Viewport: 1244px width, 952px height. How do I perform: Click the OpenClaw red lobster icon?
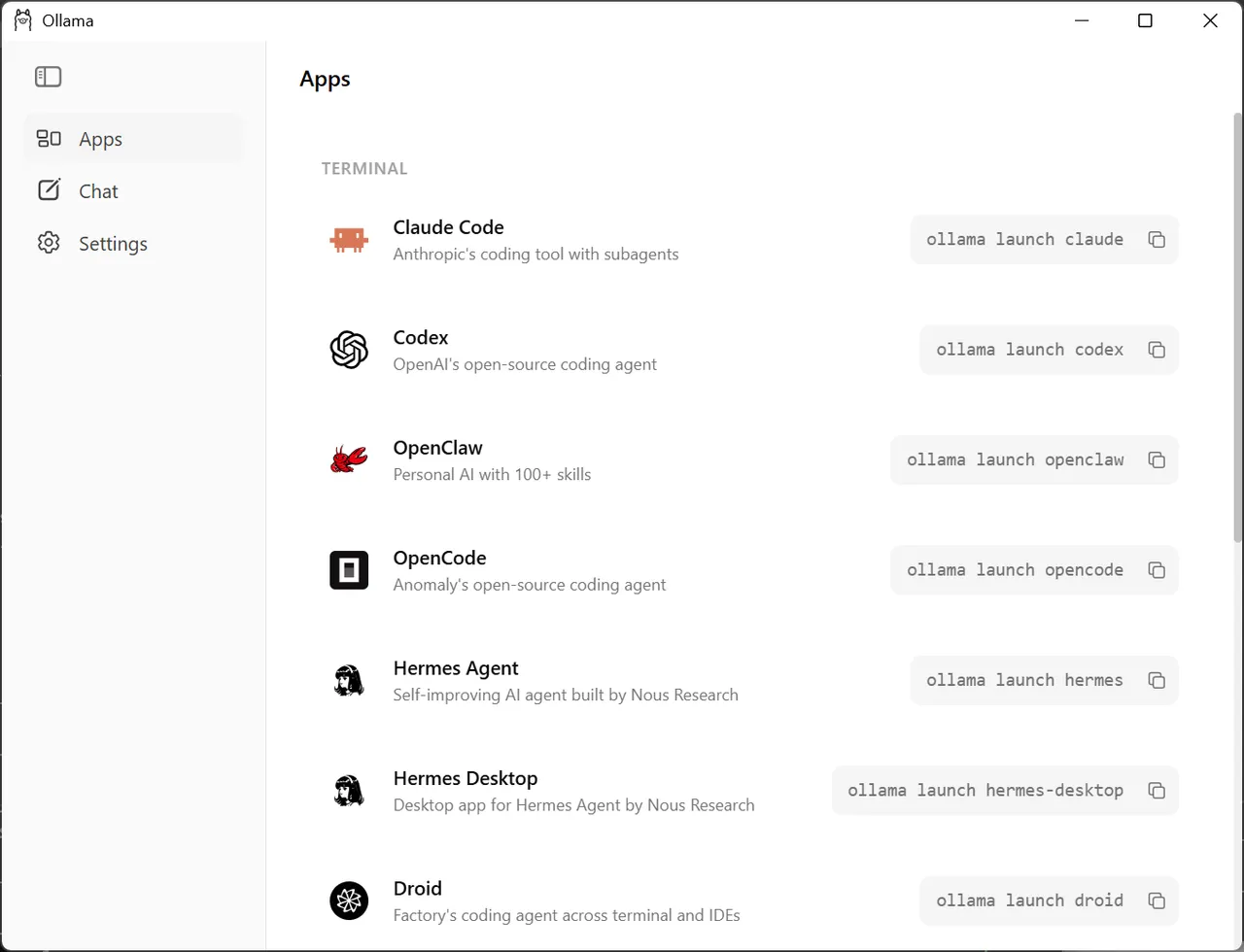point(349,459)
